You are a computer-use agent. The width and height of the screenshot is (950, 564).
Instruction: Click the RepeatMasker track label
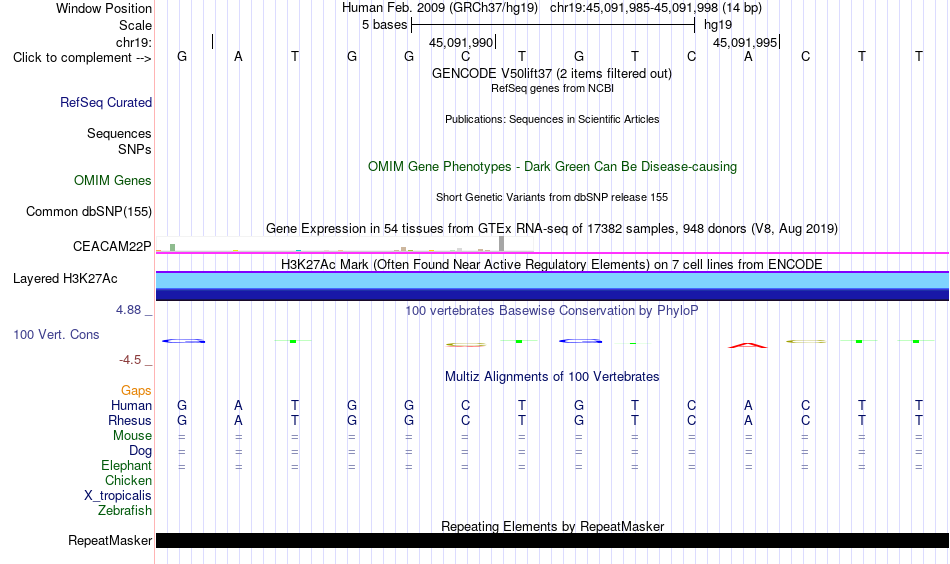pyautogui.click(x=110, y=540)
